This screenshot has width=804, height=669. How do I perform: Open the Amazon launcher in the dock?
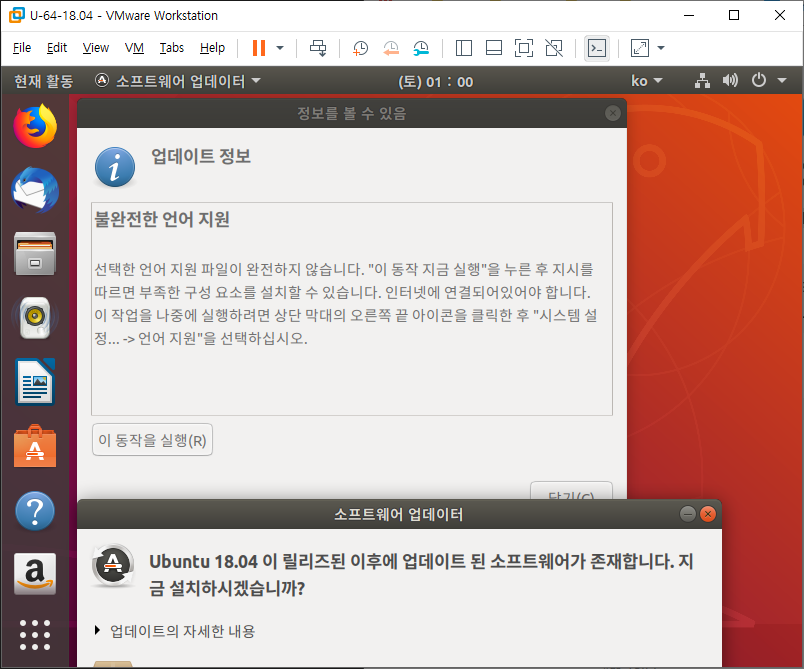coord(35,574)
